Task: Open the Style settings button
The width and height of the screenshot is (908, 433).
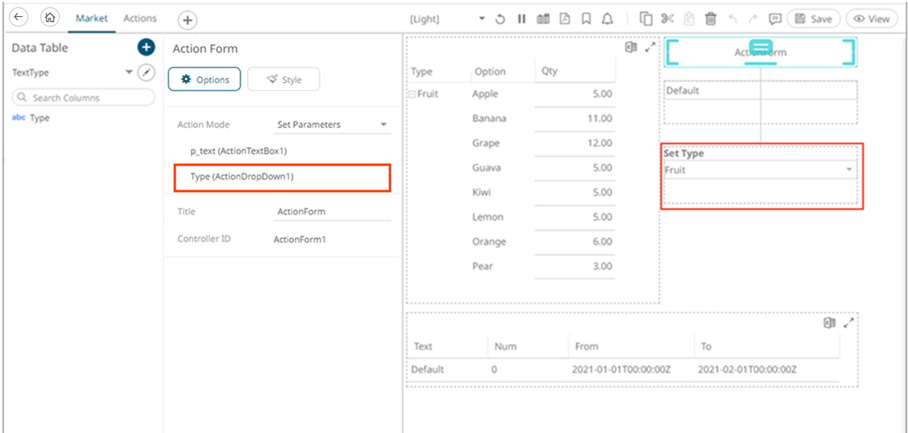Action: 282,80
